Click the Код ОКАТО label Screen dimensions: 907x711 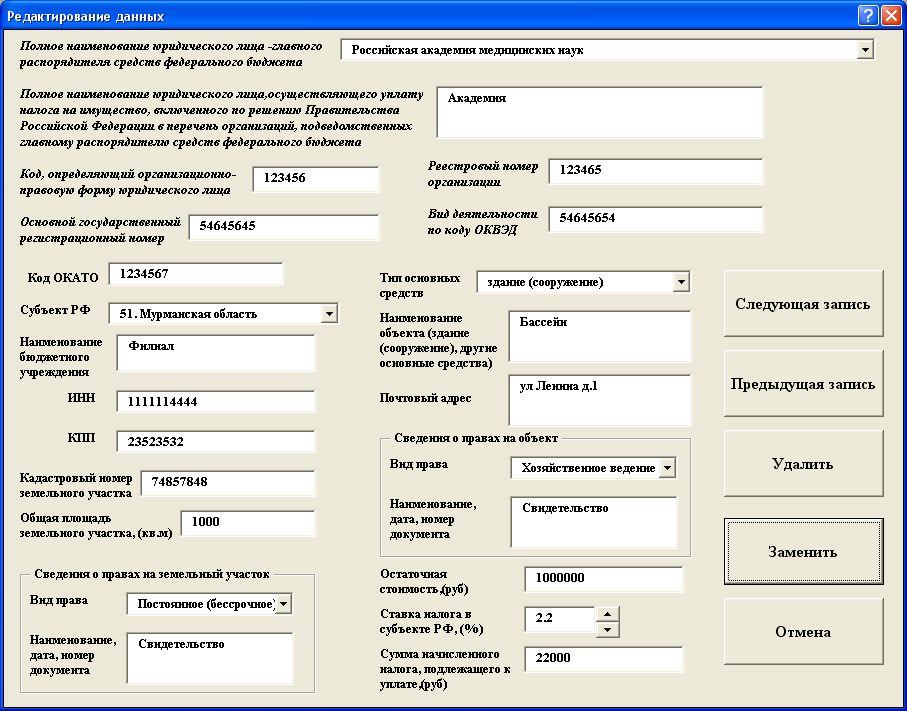pyautogui.click(x=63, y=278)
